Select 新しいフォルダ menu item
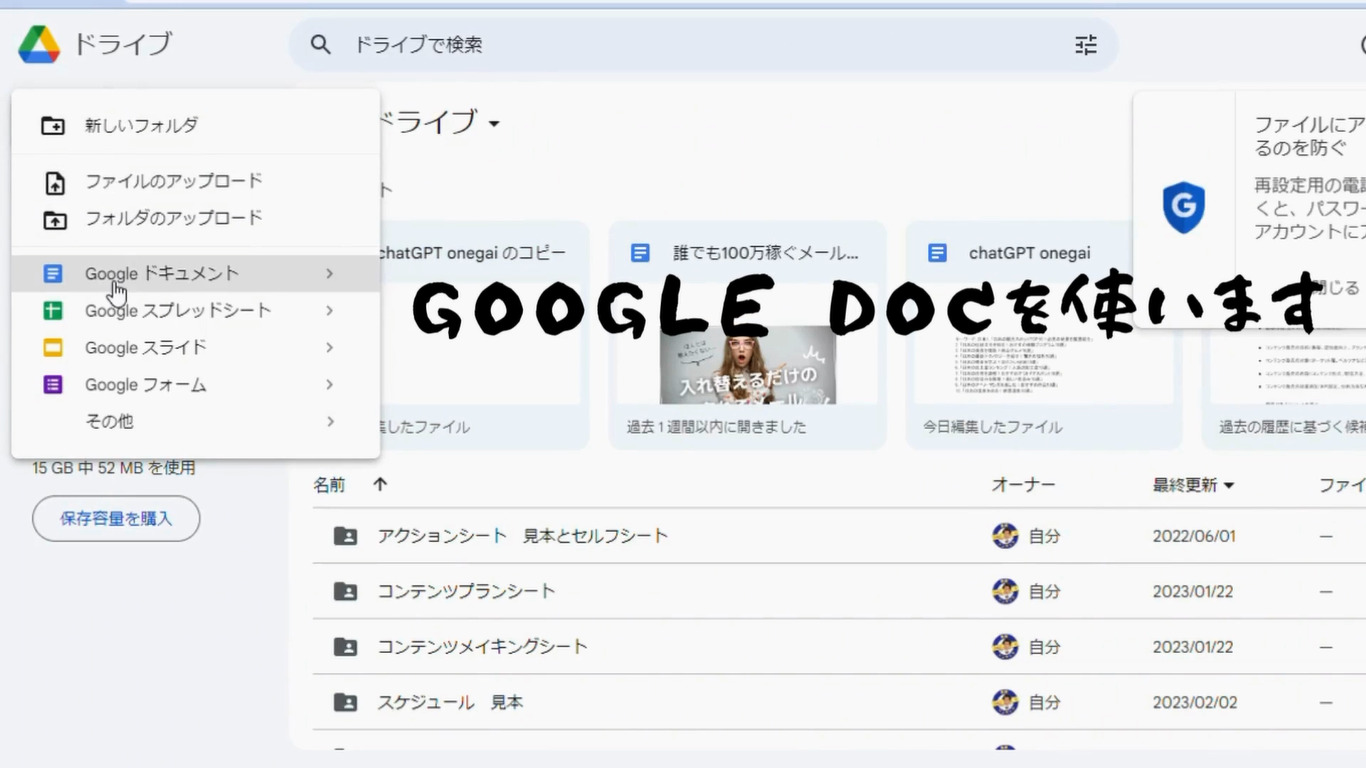The image size is (1366, 768). pos(196,126)
